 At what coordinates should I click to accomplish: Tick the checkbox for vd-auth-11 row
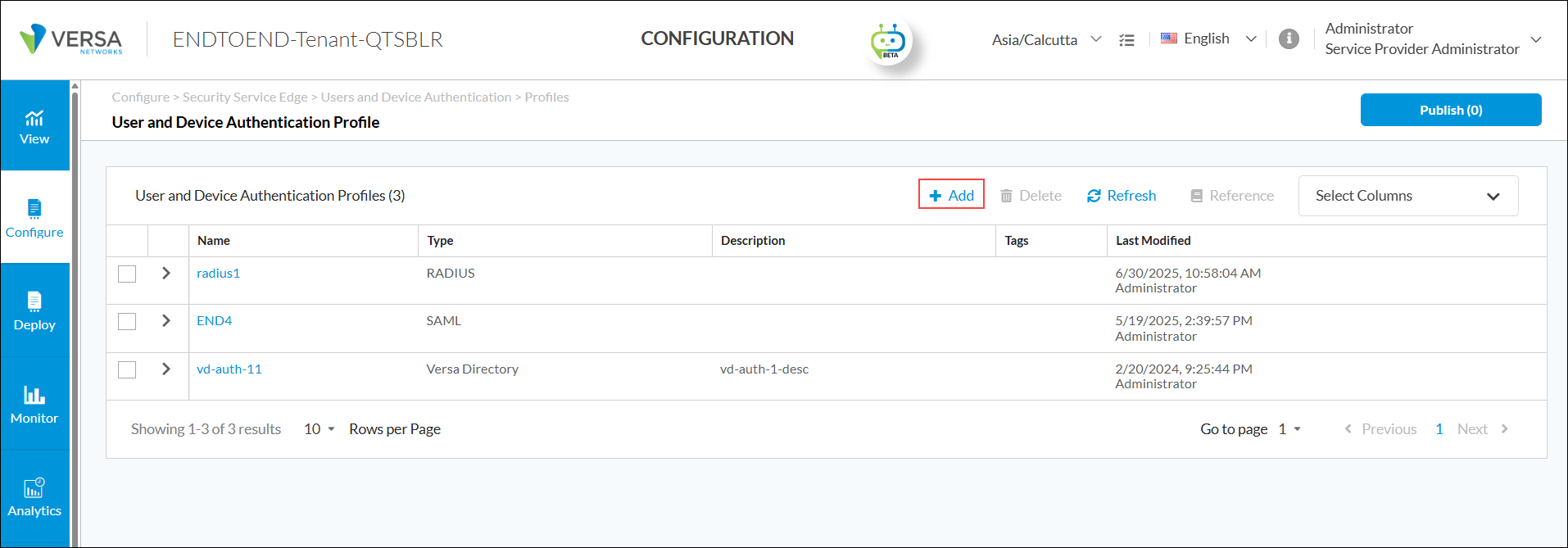point(127,369)
